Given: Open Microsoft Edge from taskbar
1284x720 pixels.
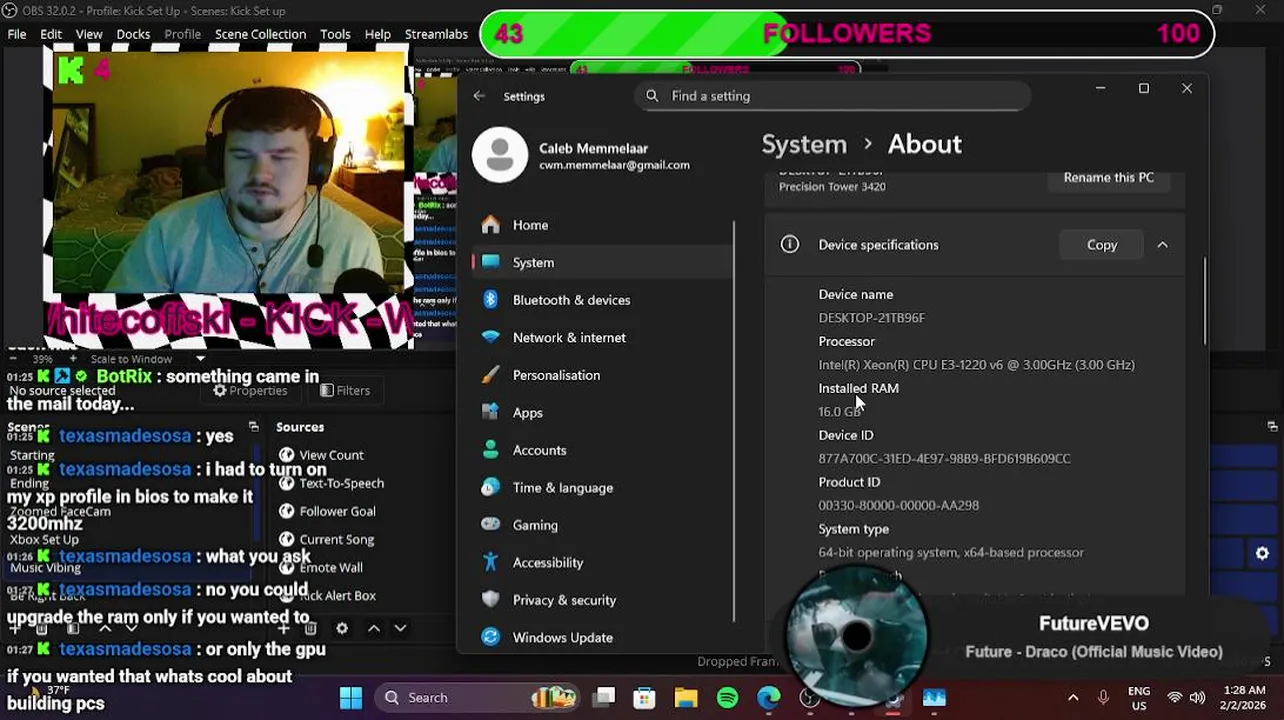Looking at the screenshot, I should point(768,698).
